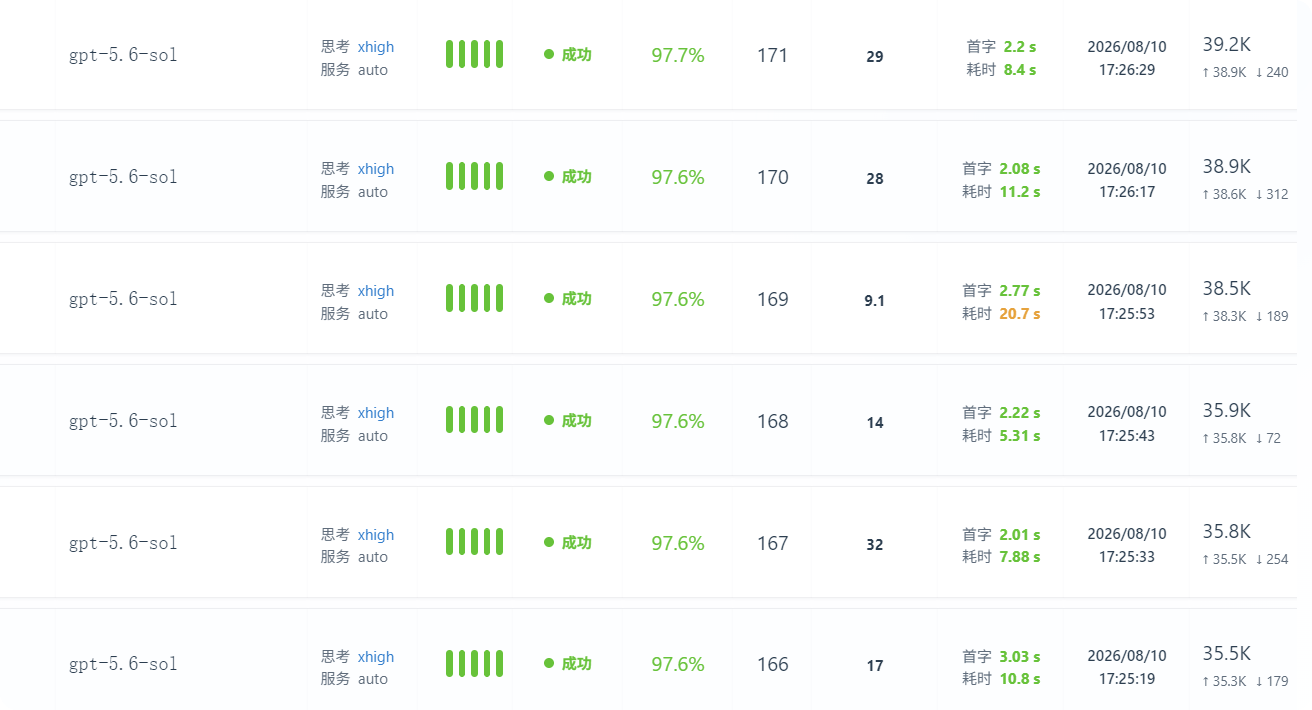Image resolution: width=1312 pixels, height=710 pixels.
Task: Click the green signal bars in the 17:25:53 row
Action: coord(474,298)
